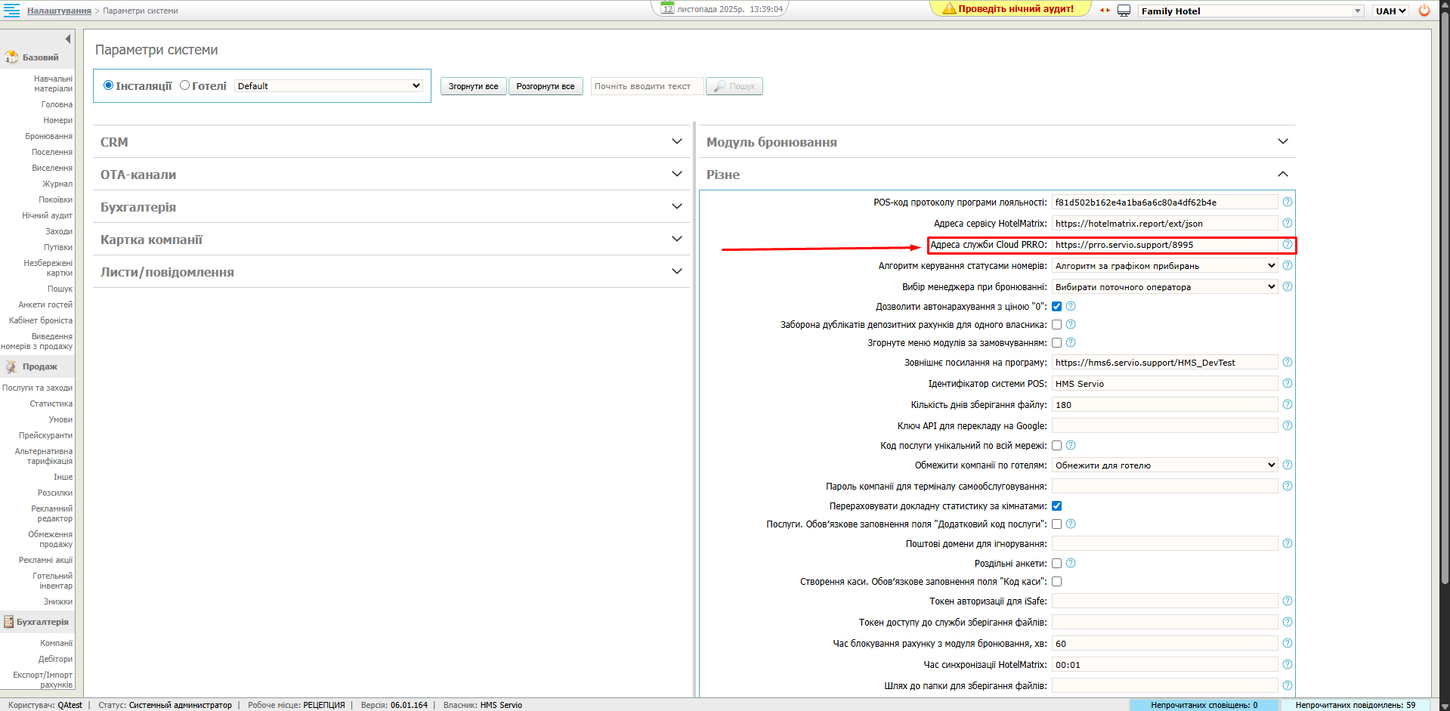Toggle Перераховувати докладну статистику за кімнатами checkbox
The width and height of the screenshot is (1450, 711).
coord(1057,506)
